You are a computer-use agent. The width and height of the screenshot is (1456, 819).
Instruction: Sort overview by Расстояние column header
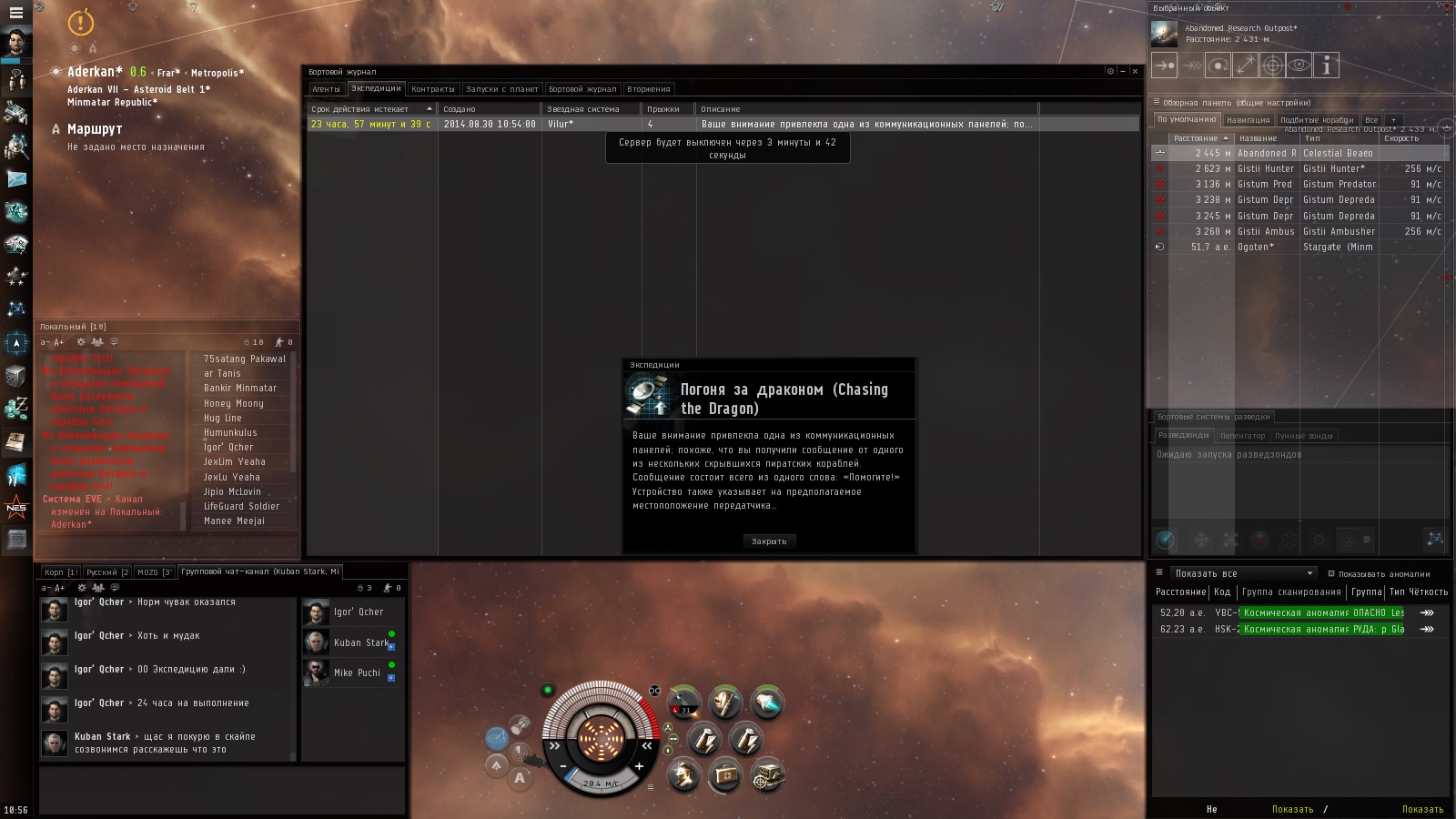point(1200,138)
